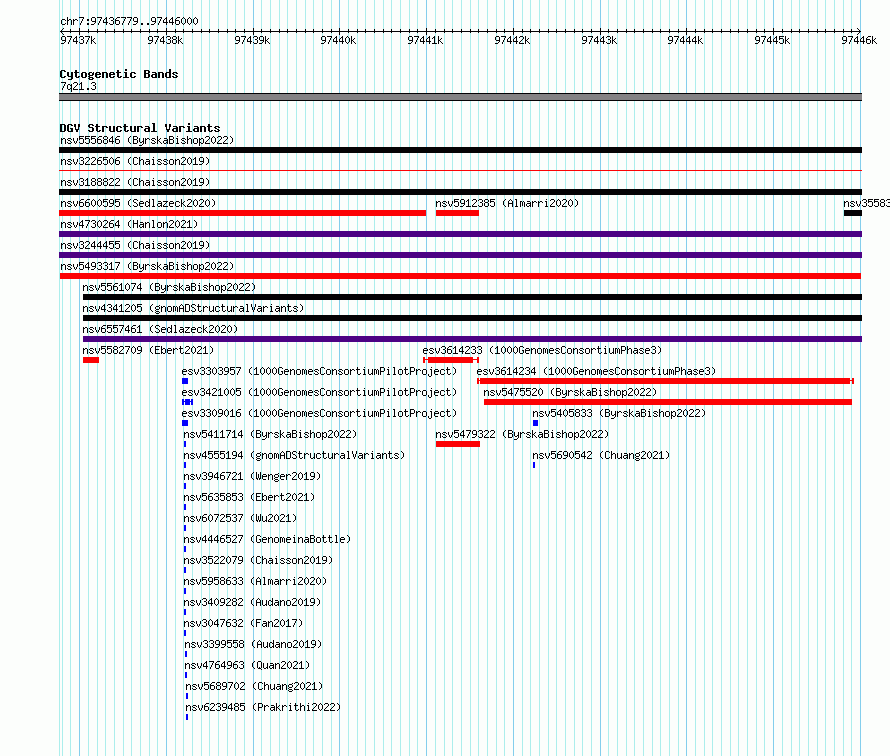Click the nsv6557461 (Sedlazeck2020) purple bar
Screen dimensions: 890x756
[x=472, y=339]
